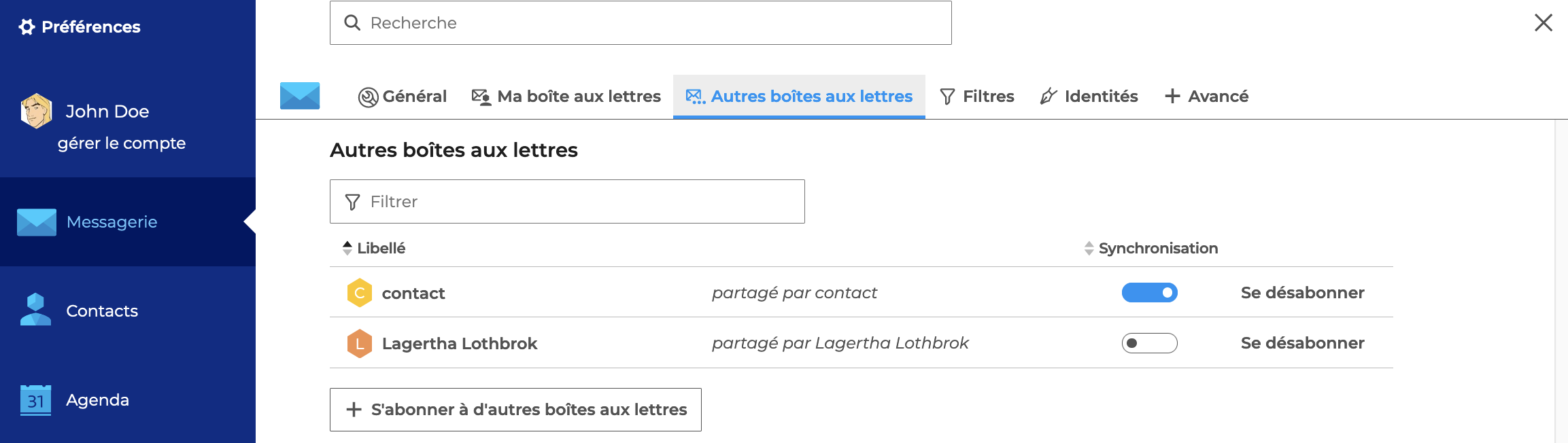Expand the Avancé settings tab
1568x443 pixels.
tap(1206, 96)
